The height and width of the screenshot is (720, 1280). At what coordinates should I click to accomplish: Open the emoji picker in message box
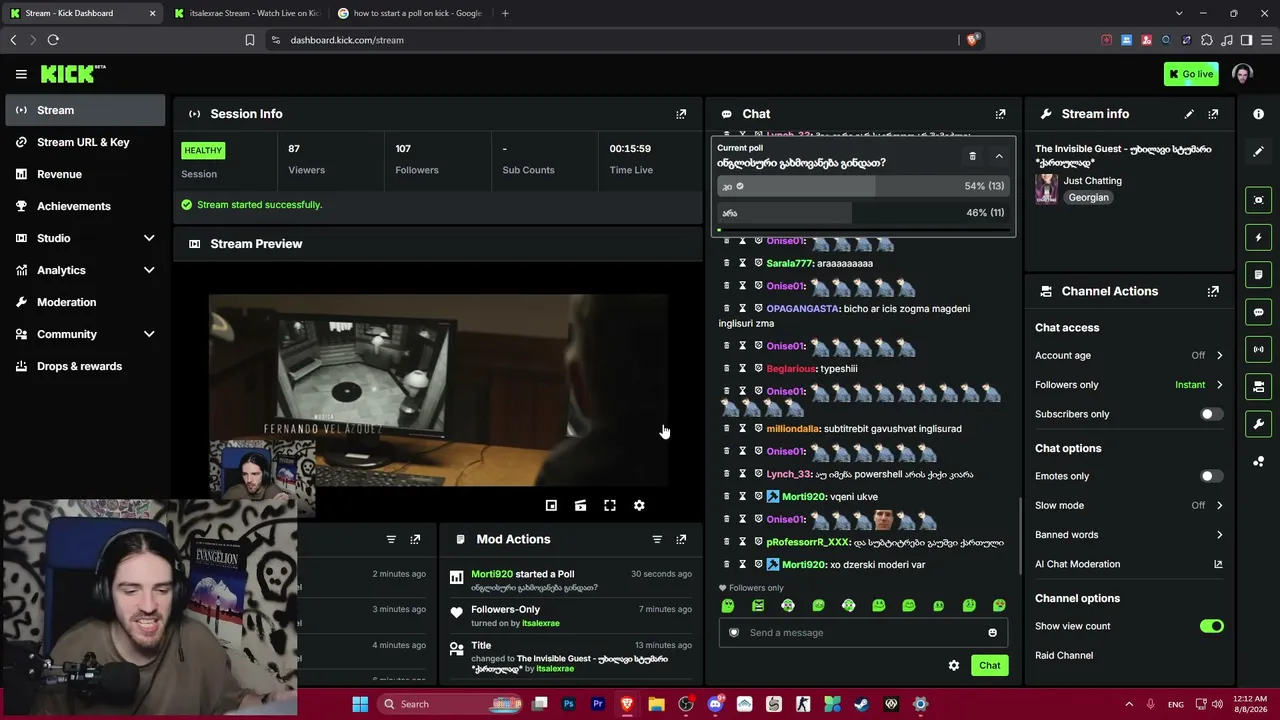pos(992,633)
